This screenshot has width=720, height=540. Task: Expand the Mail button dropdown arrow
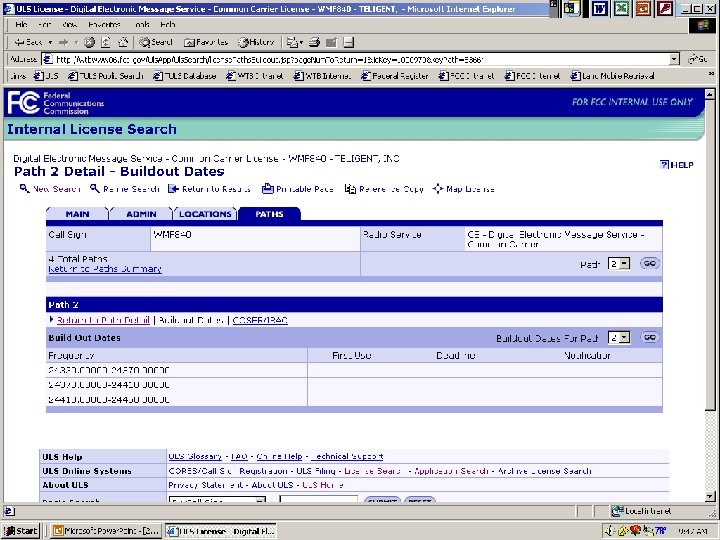coord(301,42)
